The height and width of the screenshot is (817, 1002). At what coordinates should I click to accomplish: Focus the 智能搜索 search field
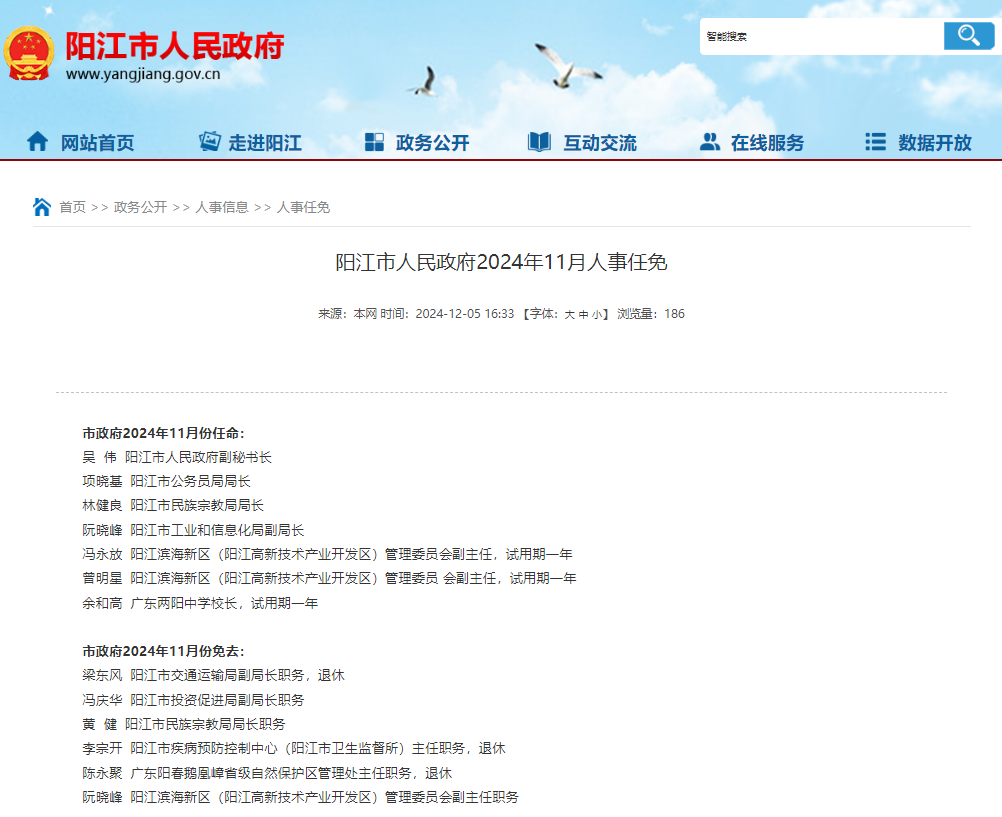(822, 36)
